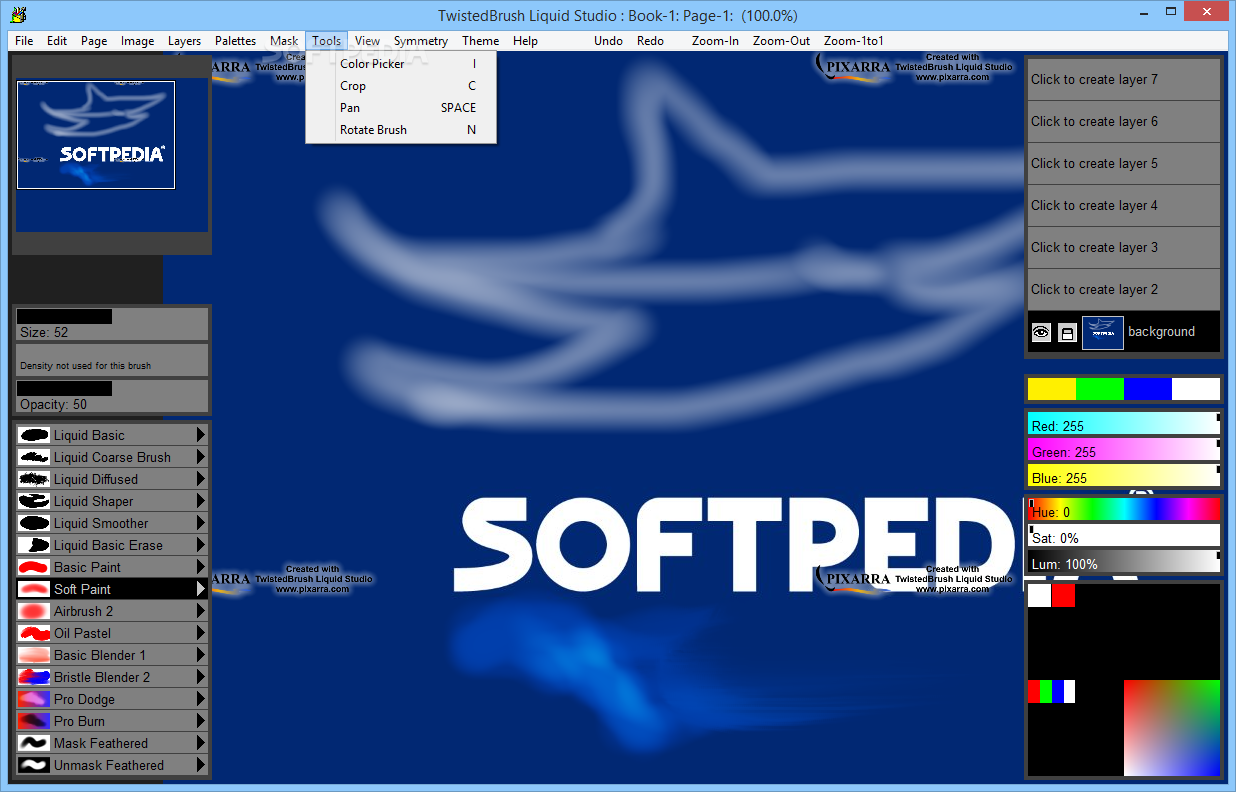Open the File menu
The width and height of the screenshot is (1236, 792).
[24, 41]
